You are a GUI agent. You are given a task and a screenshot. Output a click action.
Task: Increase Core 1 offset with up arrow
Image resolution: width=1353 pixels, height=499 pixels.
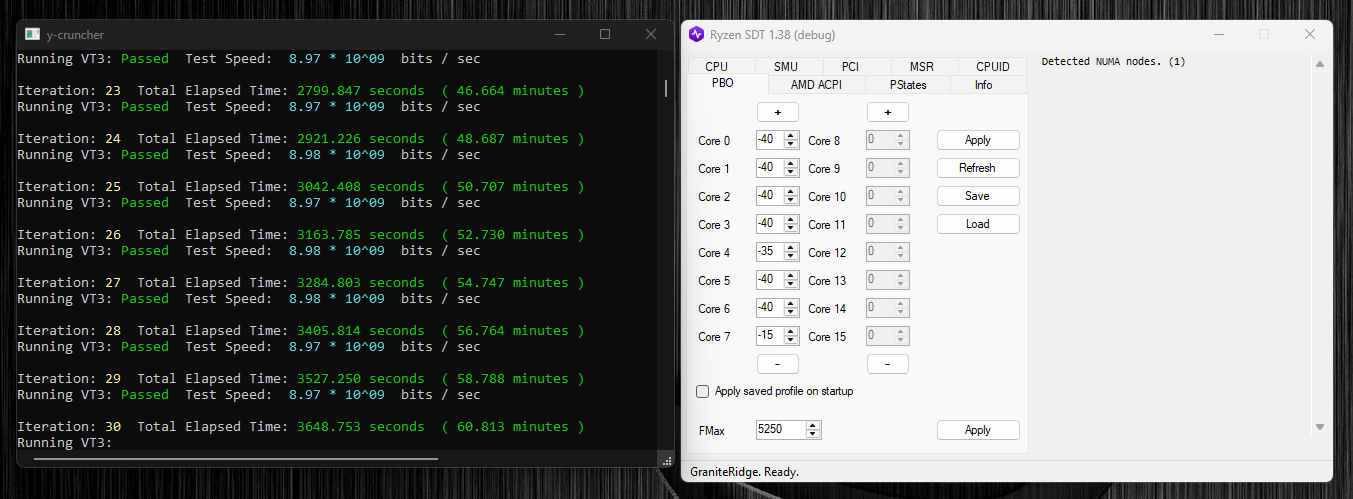point(791,164)
